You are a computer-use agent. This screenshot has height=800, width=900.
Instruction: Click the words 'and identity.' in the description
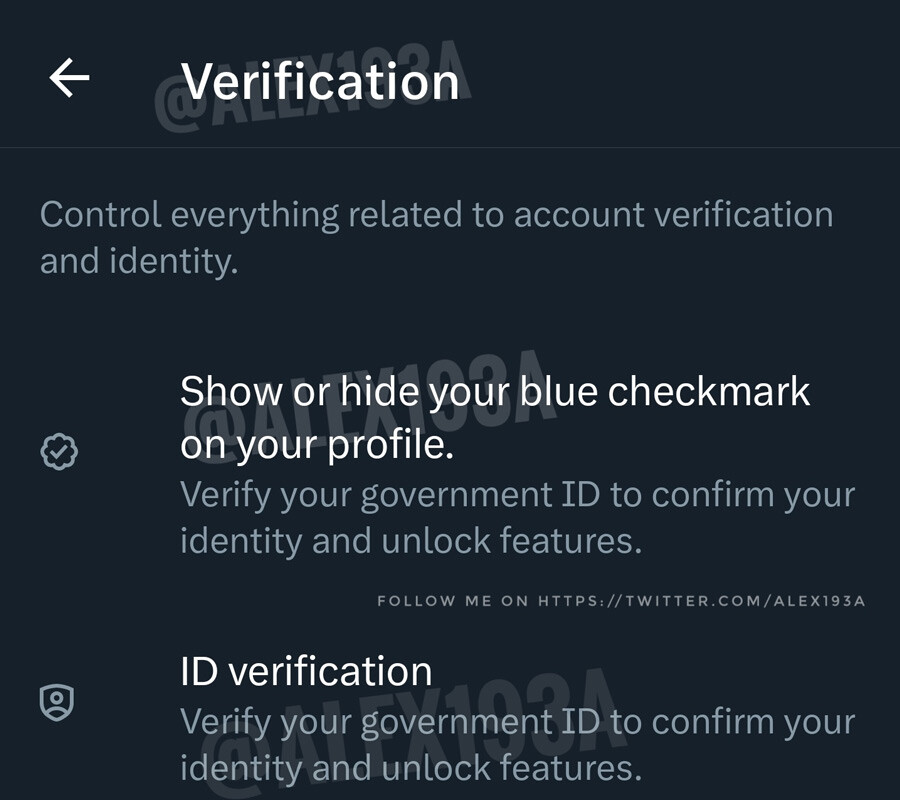click(x=138, y=262)
